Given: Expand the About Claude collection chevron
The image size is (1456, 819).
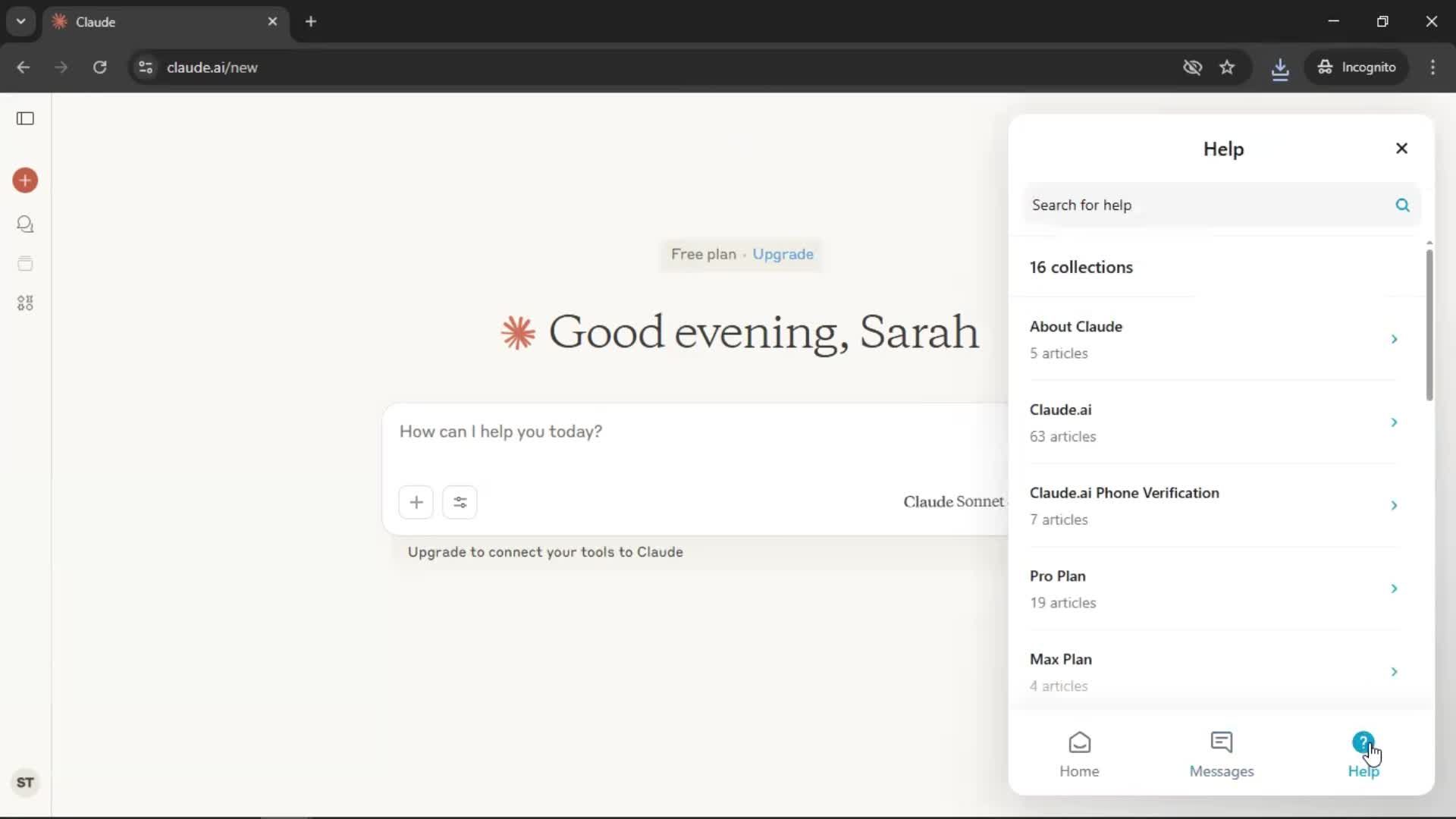Looking at the screenshot, I should [x=1394, y=339].
